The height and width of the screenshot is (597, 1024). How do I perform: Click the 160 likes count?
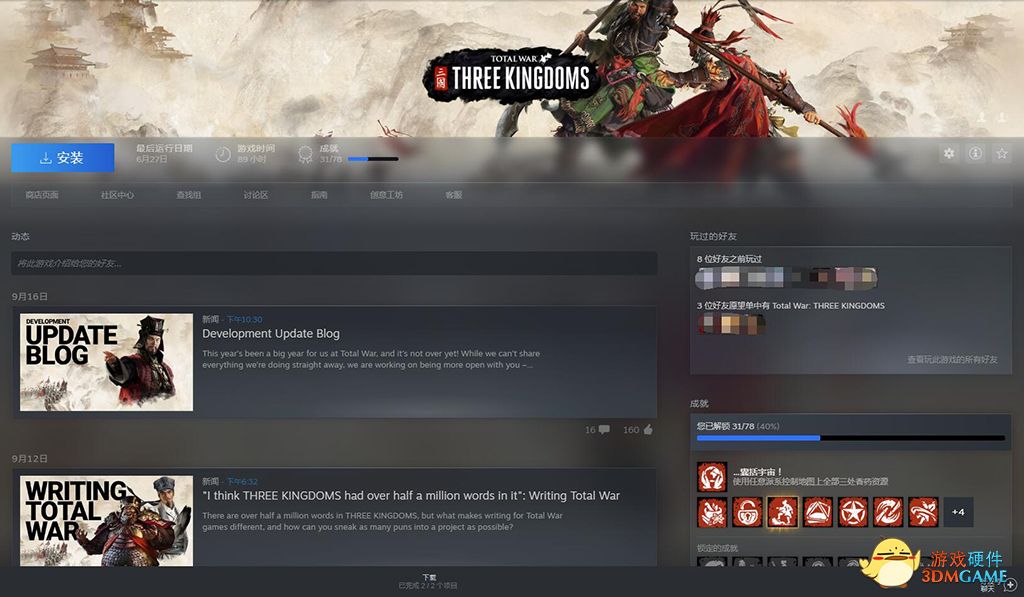click(x=631, y=430)
